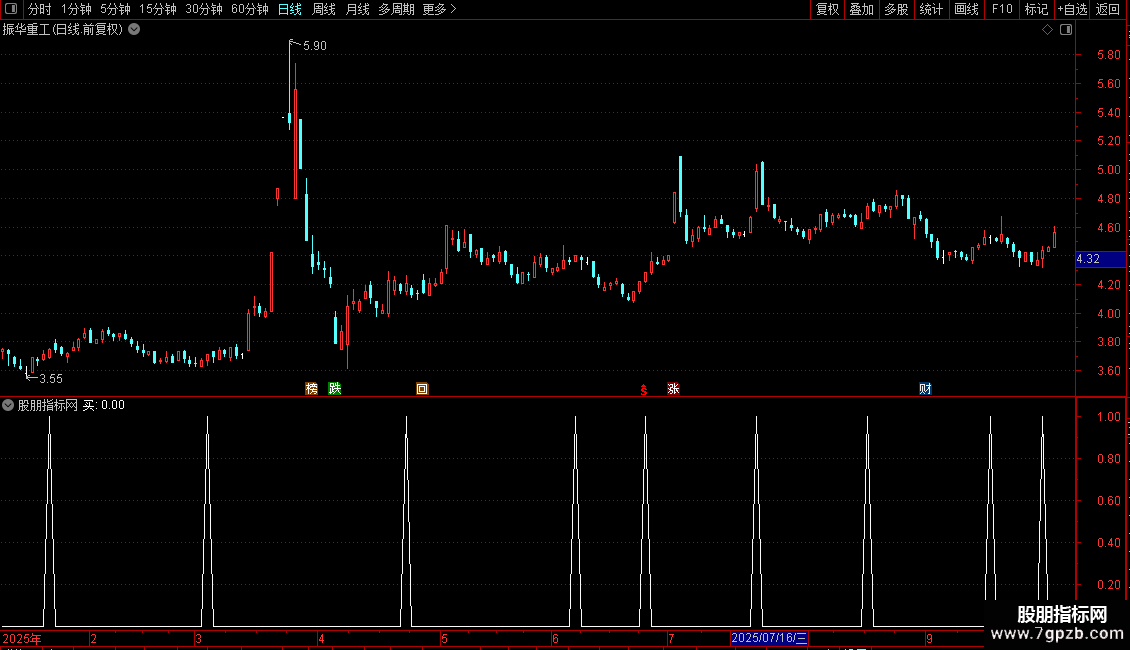1130x650 pixels.
Task: Click the 跌 event marker icon
Action: click(x=334, y=389)
